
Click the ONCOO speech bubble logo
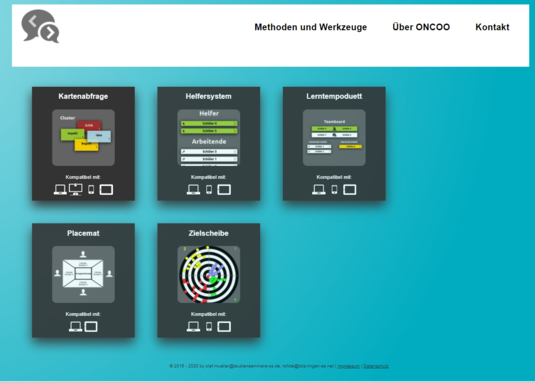point(40,26)
